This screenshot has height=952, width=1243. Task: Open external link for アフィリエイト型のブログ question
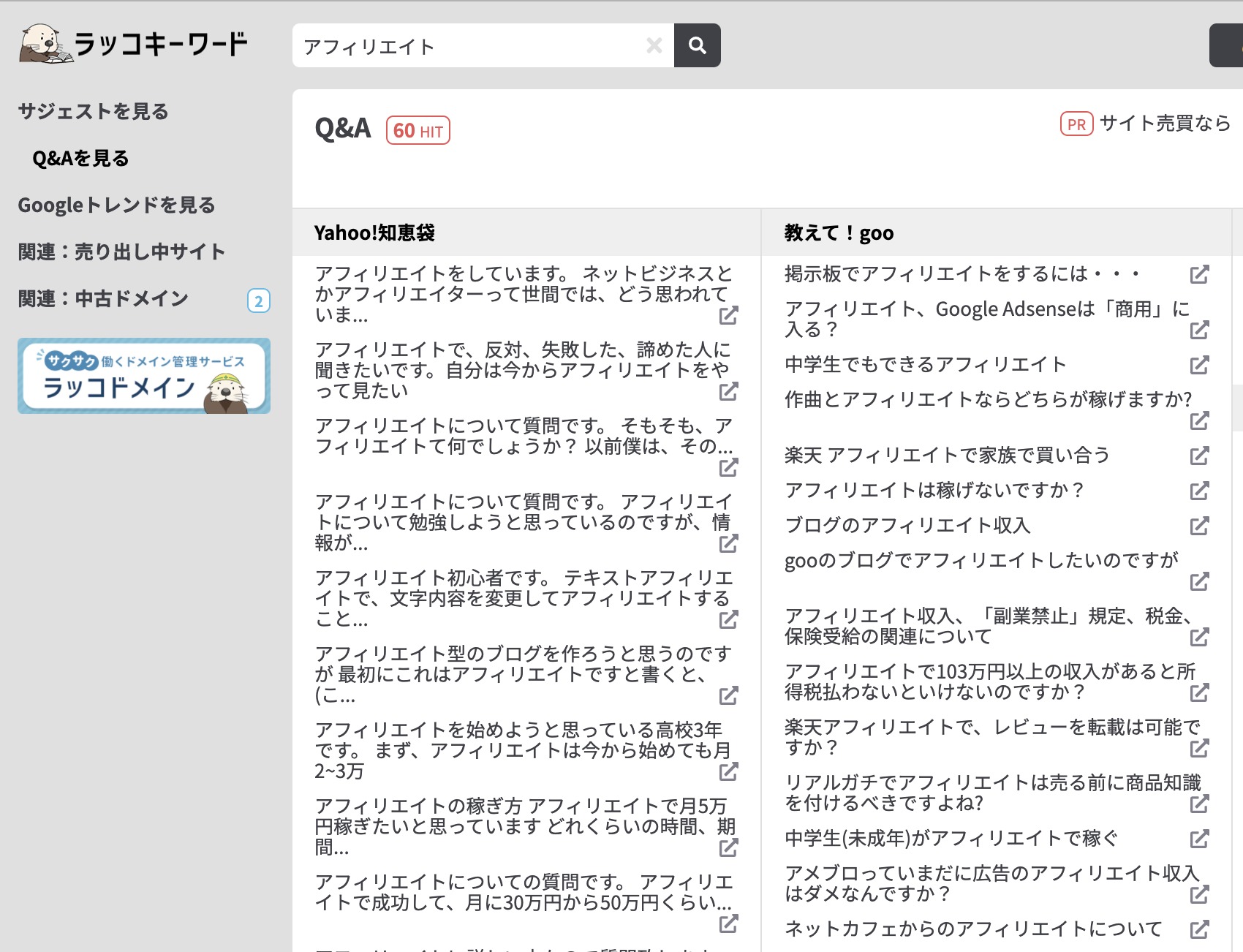728,695
